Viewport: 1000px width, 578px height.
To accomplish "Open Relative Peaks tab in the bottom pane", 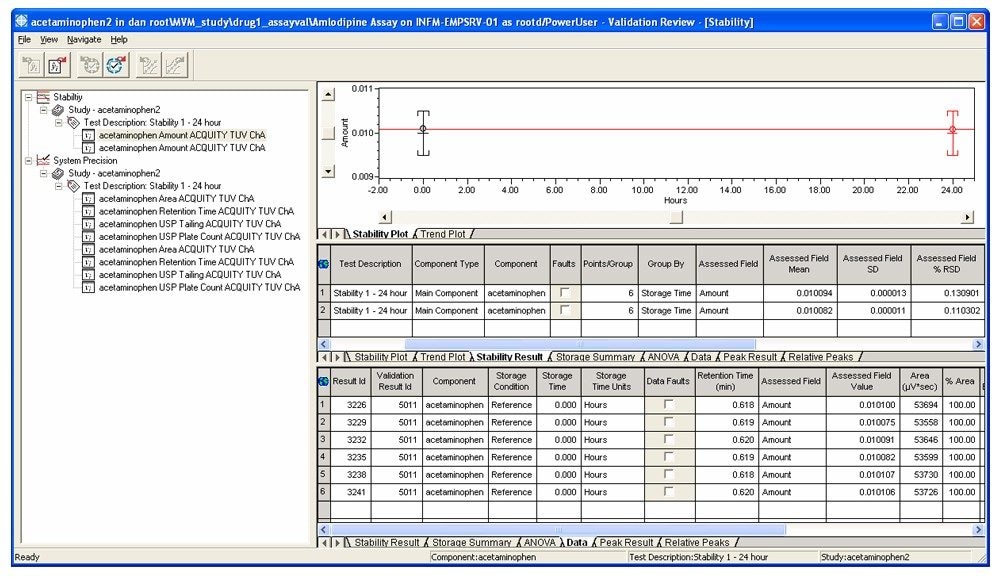I will coord(696,542).
